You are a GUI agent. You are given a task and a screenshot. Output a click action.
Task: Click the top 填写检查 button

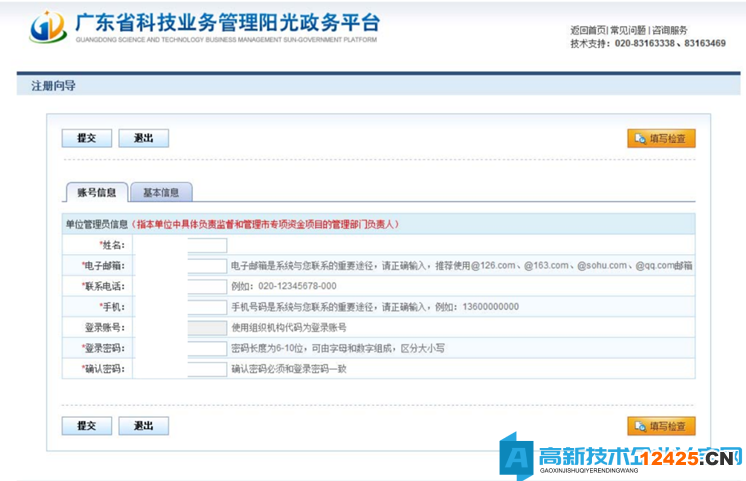point(661,138)
